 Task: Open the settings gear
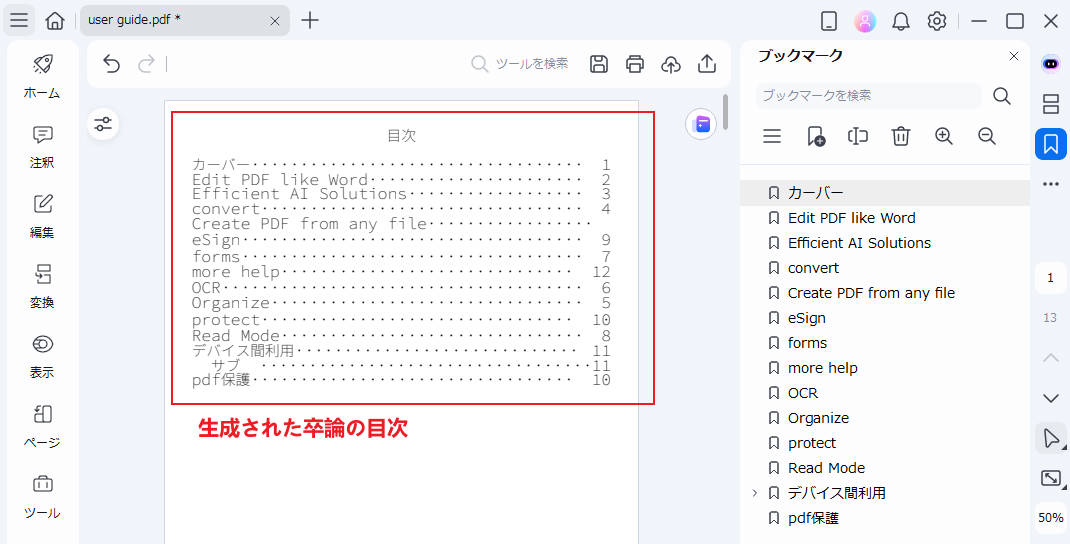[937, 21]
